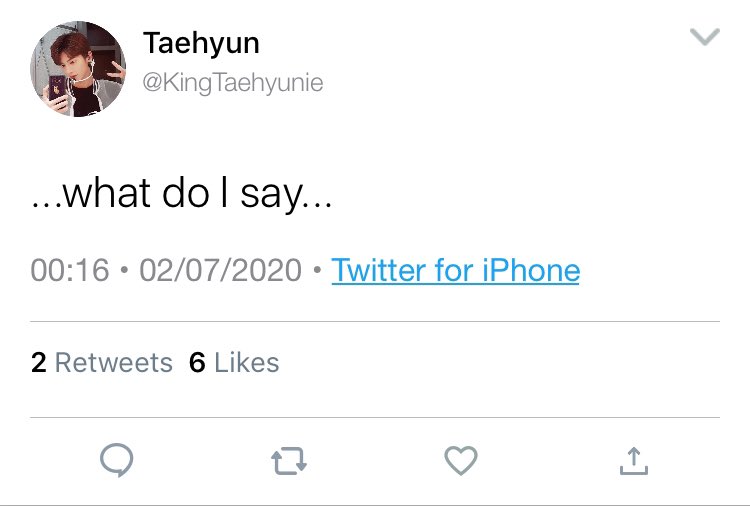Follow the Twitter for iPhone link
This screenshot has height=506, width=750.
coord(455,270)
